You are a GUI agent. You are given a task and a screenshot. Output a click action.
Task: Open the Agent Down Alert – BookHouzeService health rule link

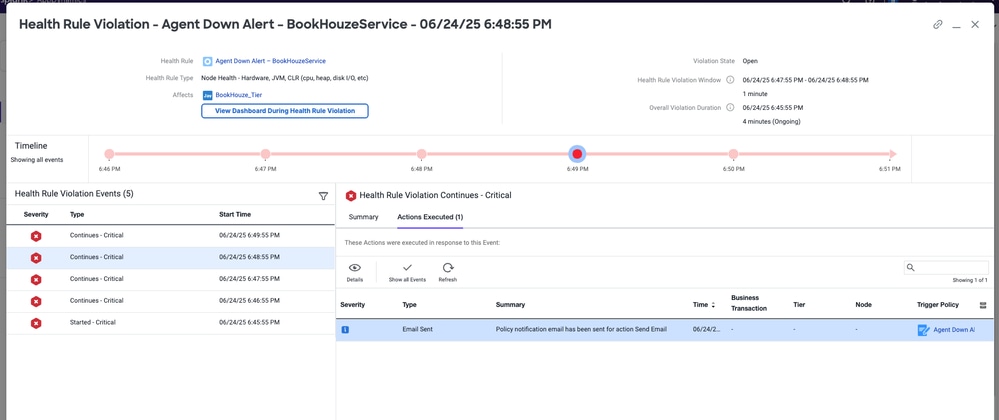[270, 61]
